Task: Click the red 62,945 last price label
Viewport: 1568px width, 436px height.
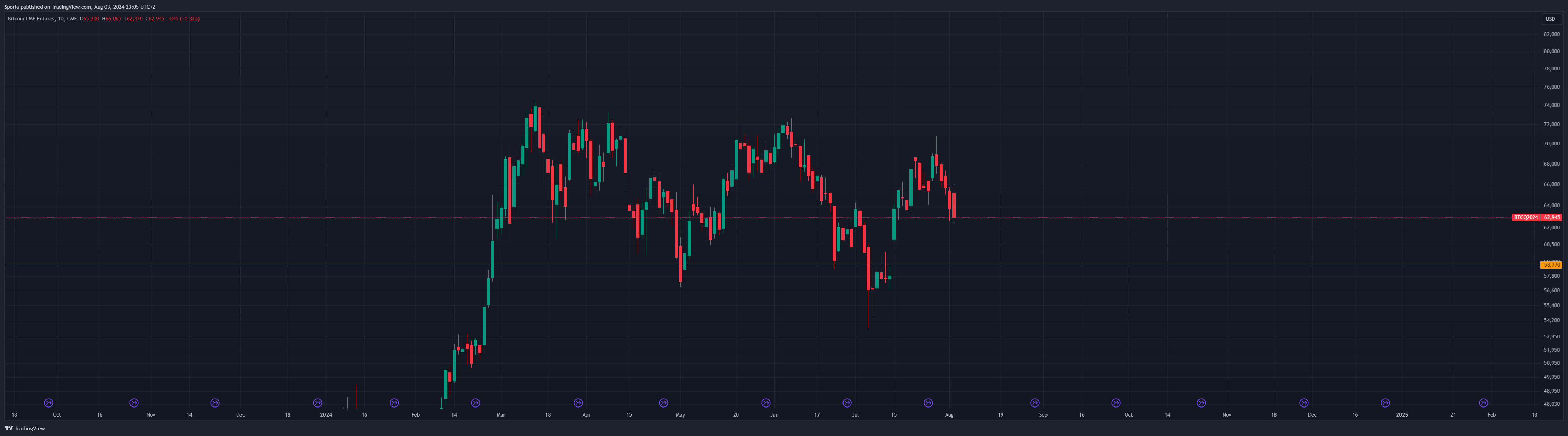Action: point(1552,217)
